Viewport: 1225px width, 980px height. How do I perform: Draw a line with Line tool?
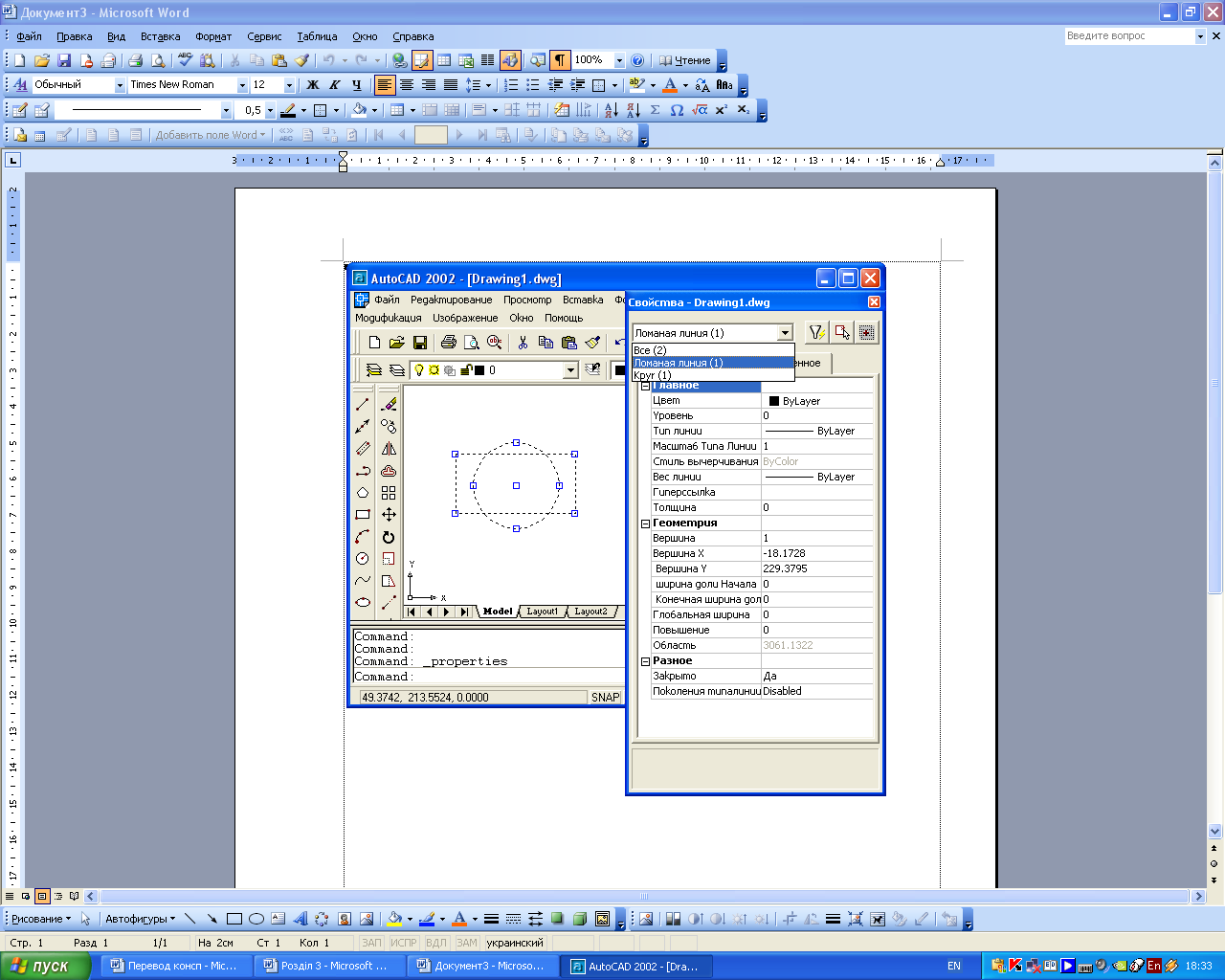(189, 919)
